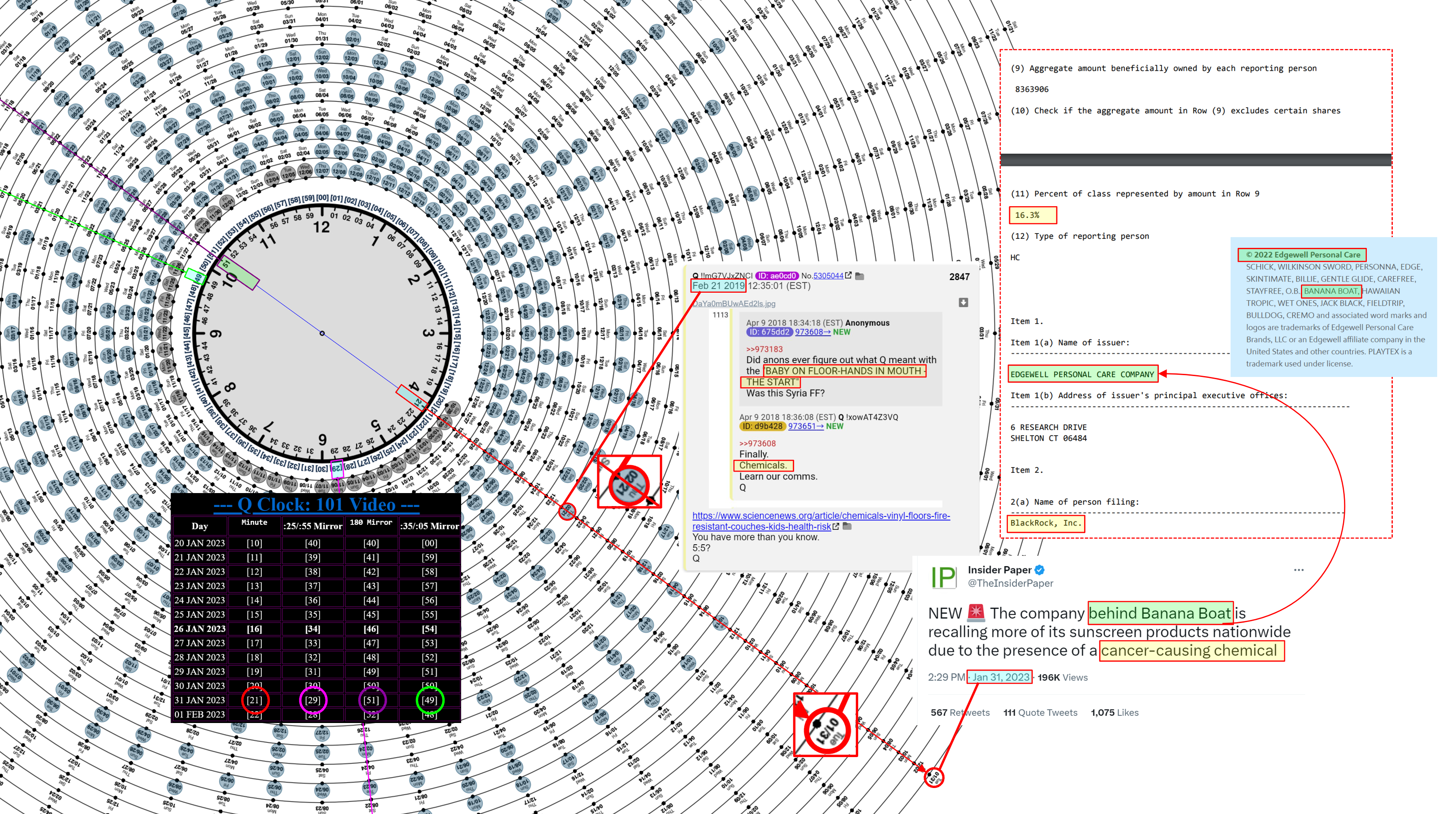This screenshot has height=814, width=1456.
Task: Click the '8363906' aggregate amount value
Action: click(1032, 89)
